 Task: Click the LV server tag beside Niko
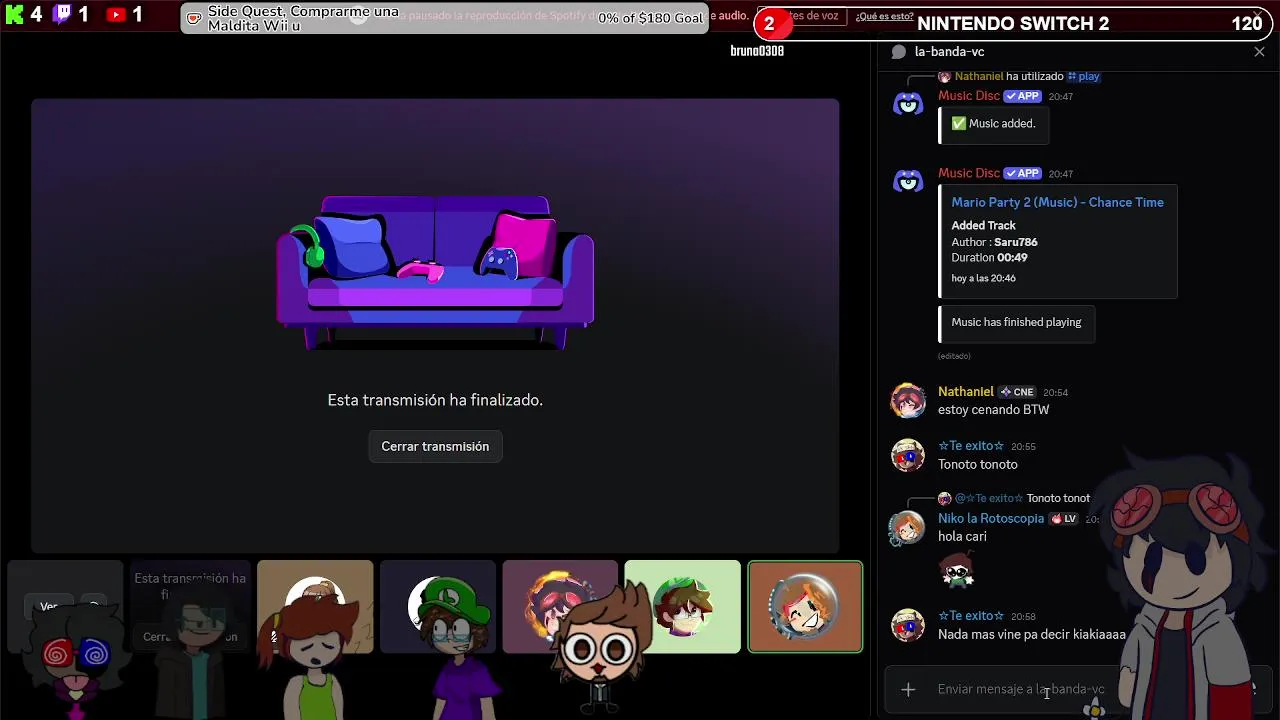(1064, 519)
